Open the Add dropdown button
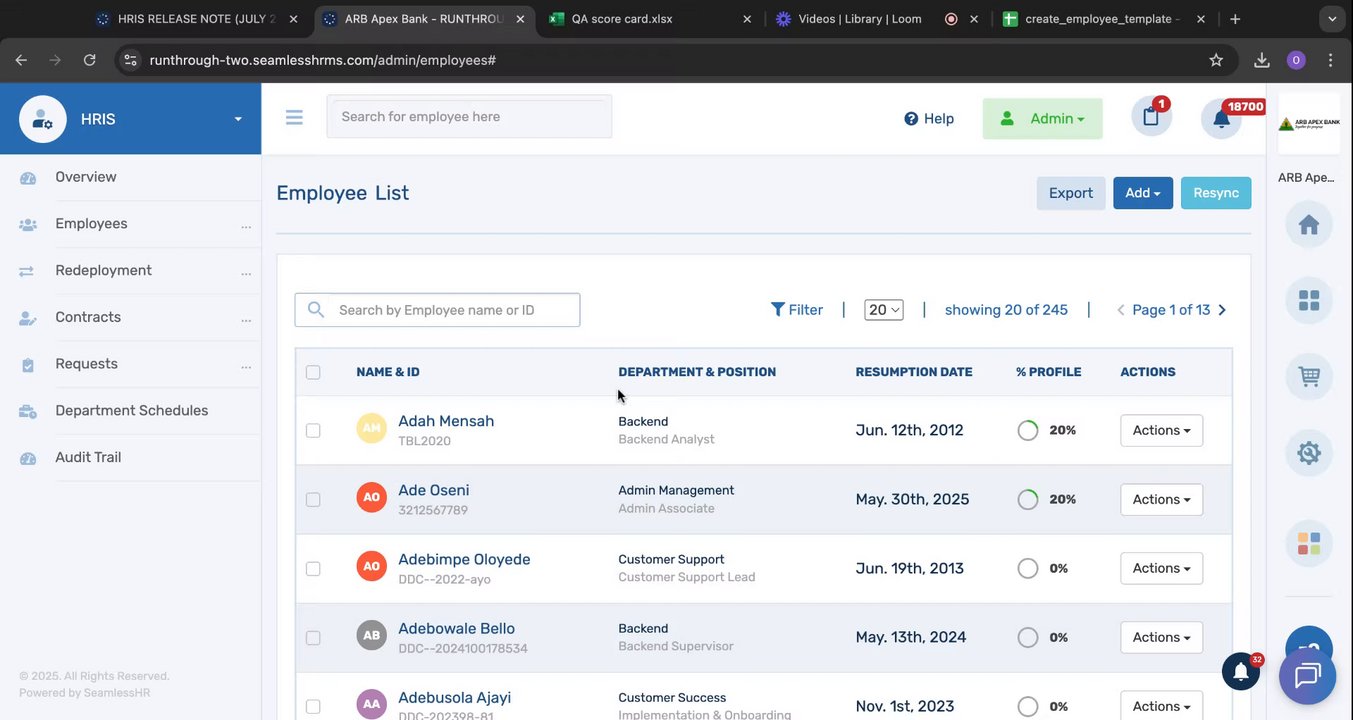The width and height of the screenshot is (1353, 720). pyautogui.click(x=1142, y=193)
